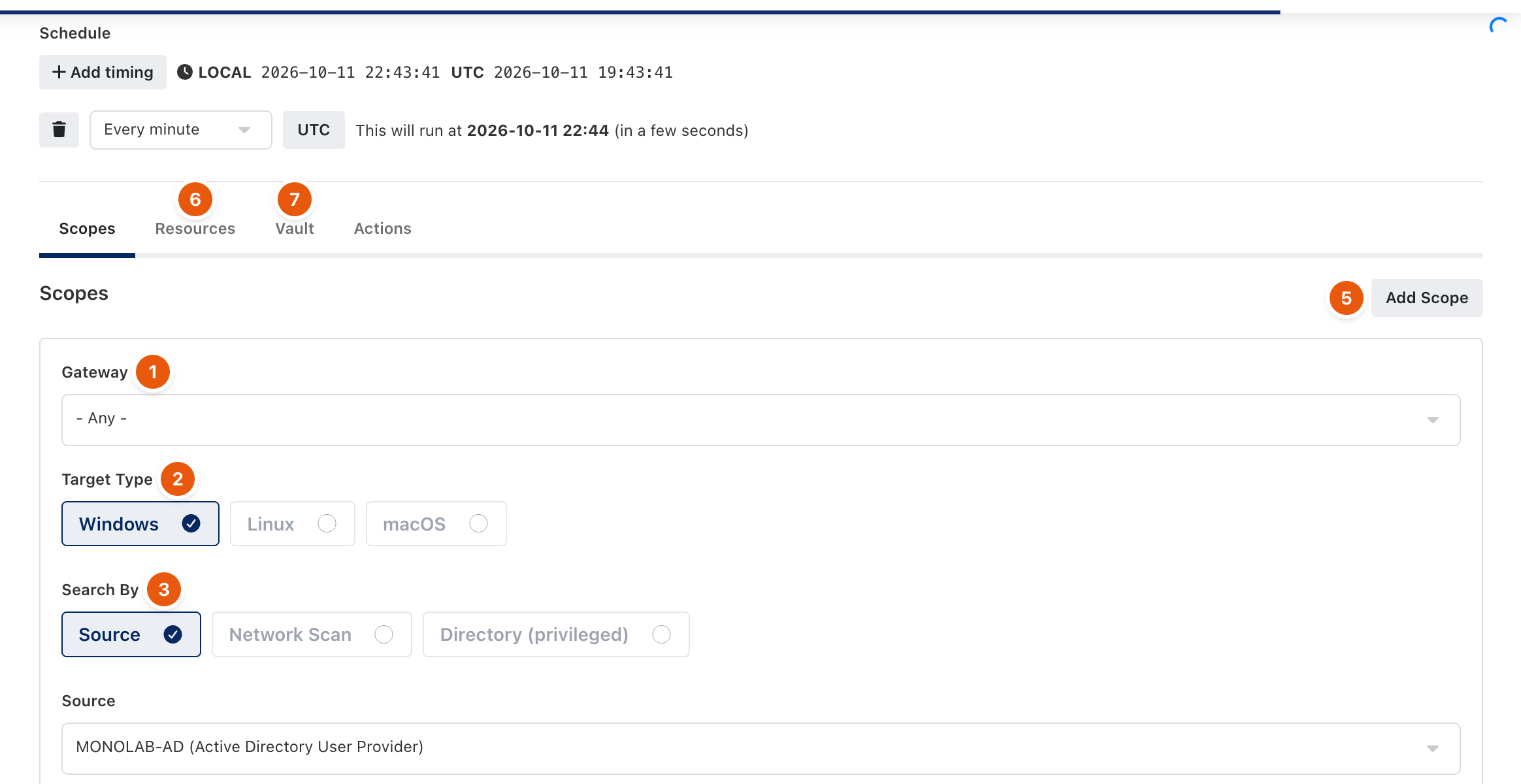Click the LOCAL 2026-10-11 22:43:41 timestamp

319,72
